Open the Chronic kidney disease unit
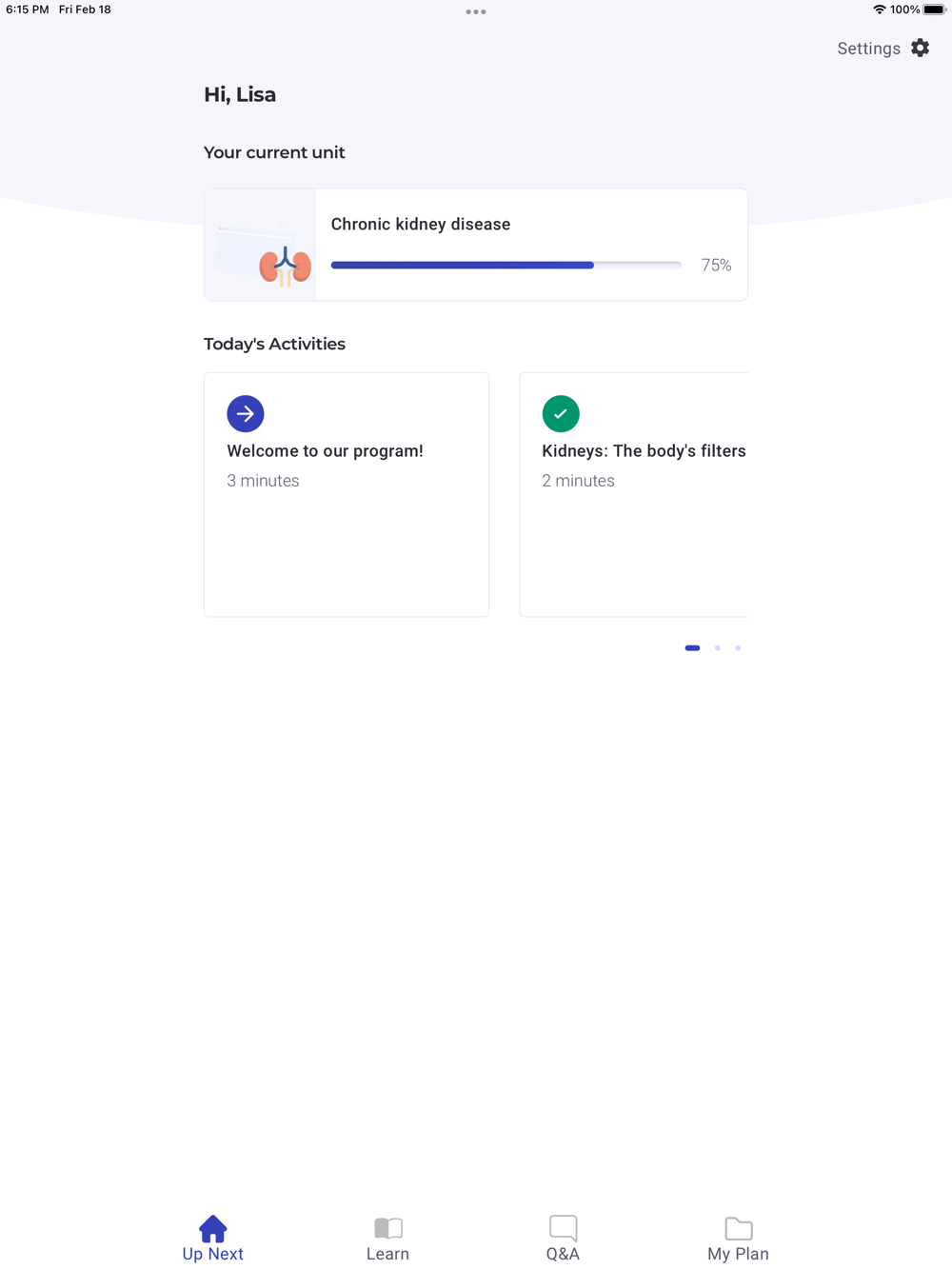952x1270 pixels. click(x=476, y=245)
